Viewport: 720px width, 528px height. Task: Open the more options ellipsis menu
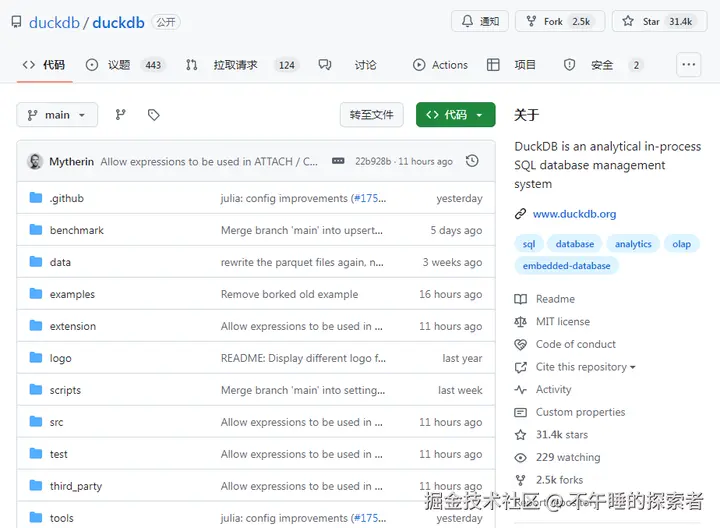click(x=688, y=65)
